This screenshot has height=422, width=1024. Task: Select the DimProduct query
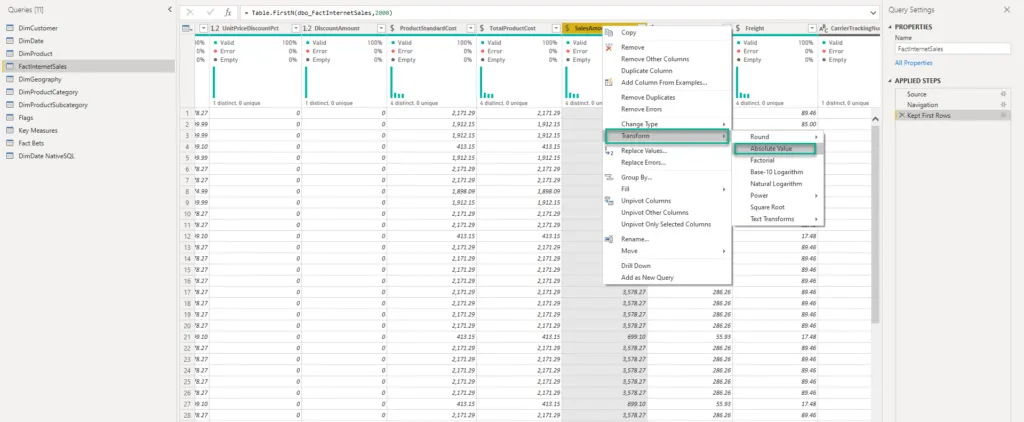(36, 53)
